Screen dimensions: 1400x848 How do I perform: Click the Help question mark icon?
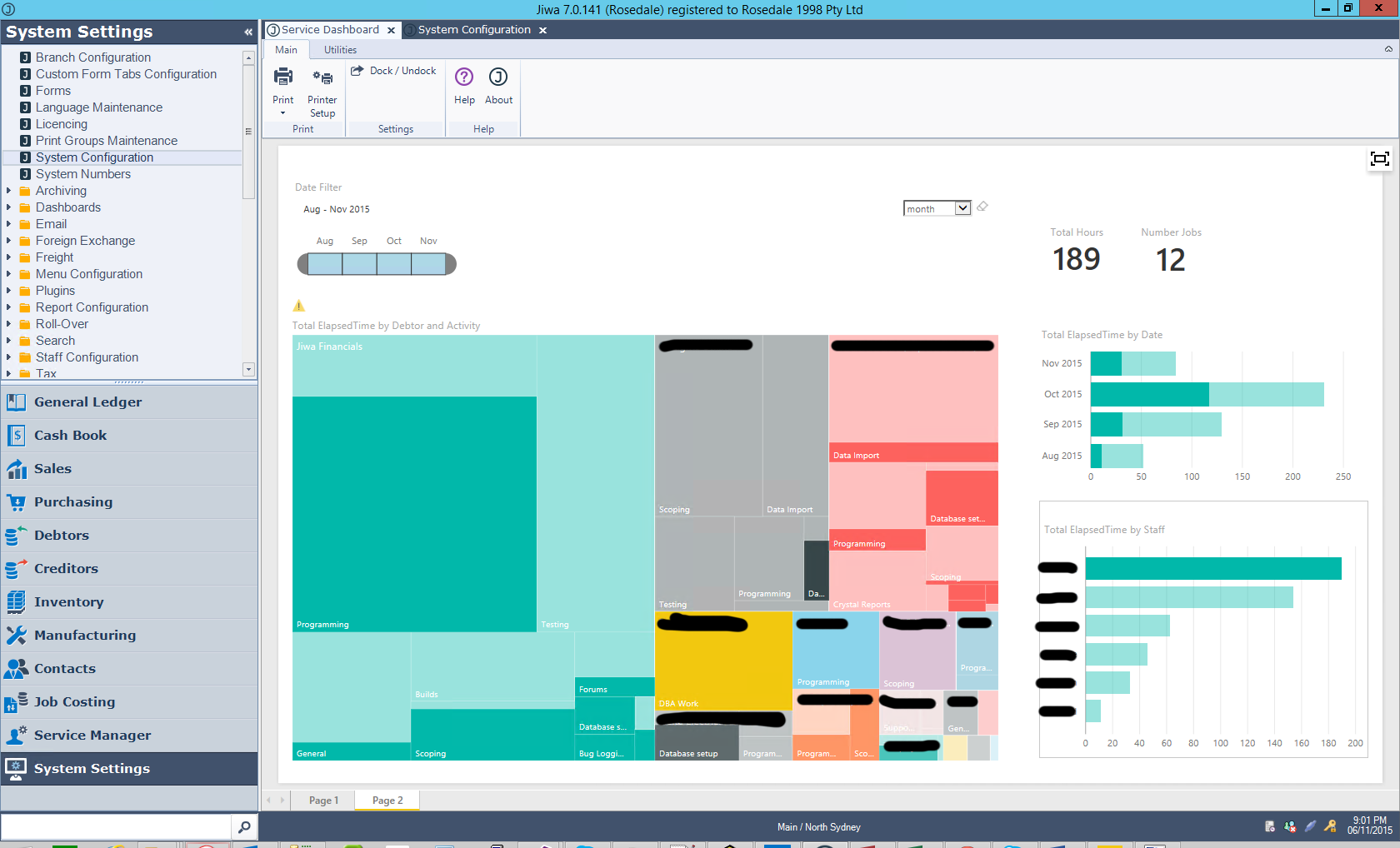tap(464, 77)
